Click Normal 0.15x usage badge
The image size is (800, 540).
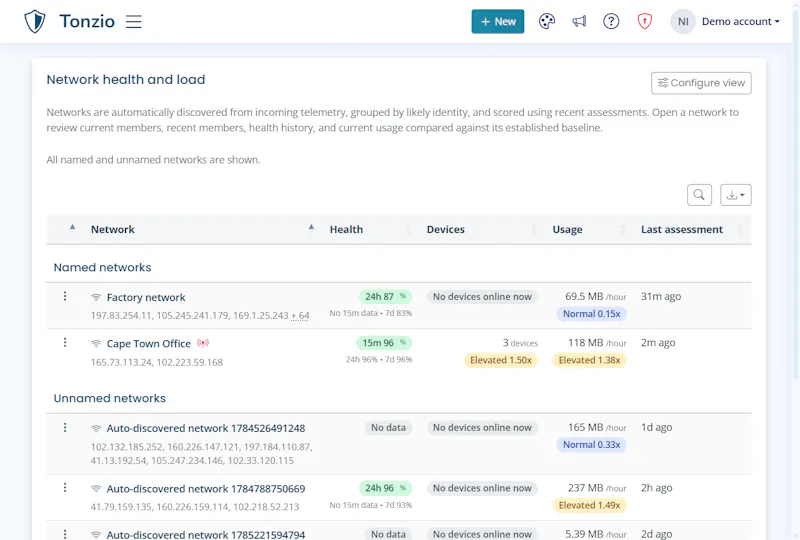(591, 314)
